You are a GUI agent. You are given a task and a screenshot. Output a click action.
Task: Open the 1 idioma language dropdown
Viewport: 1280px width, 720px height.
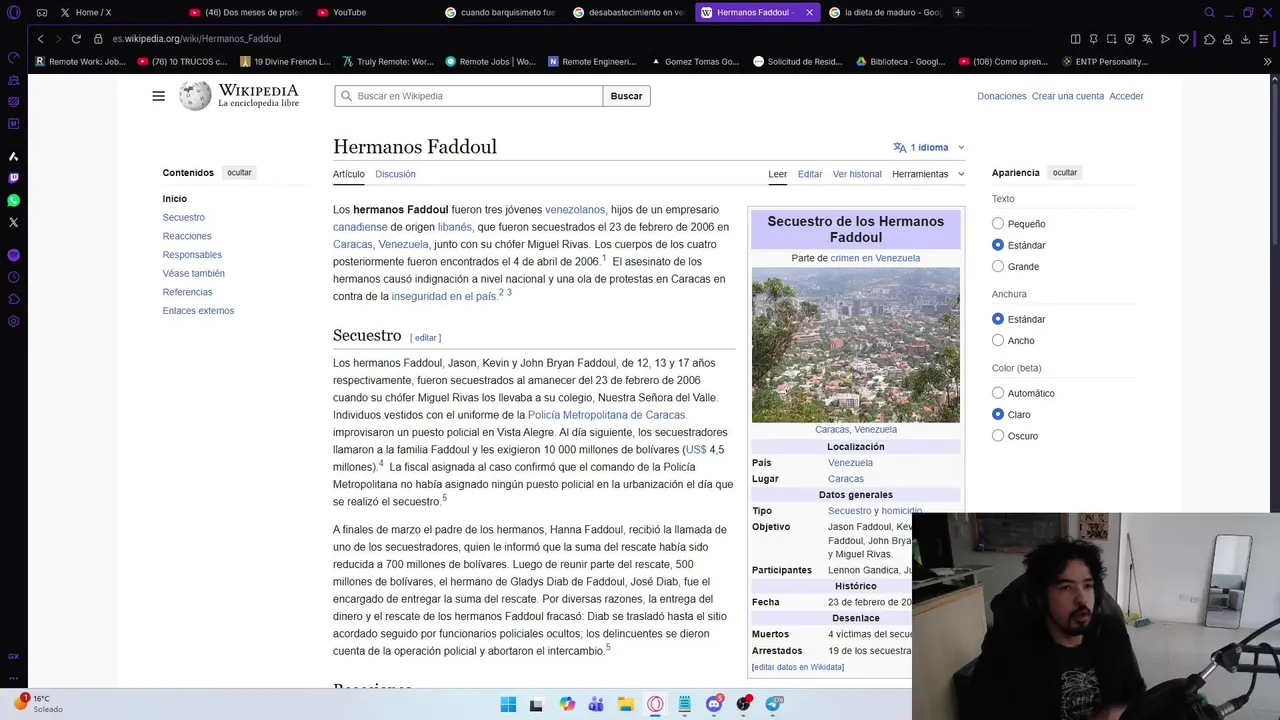tap(929, 147)
